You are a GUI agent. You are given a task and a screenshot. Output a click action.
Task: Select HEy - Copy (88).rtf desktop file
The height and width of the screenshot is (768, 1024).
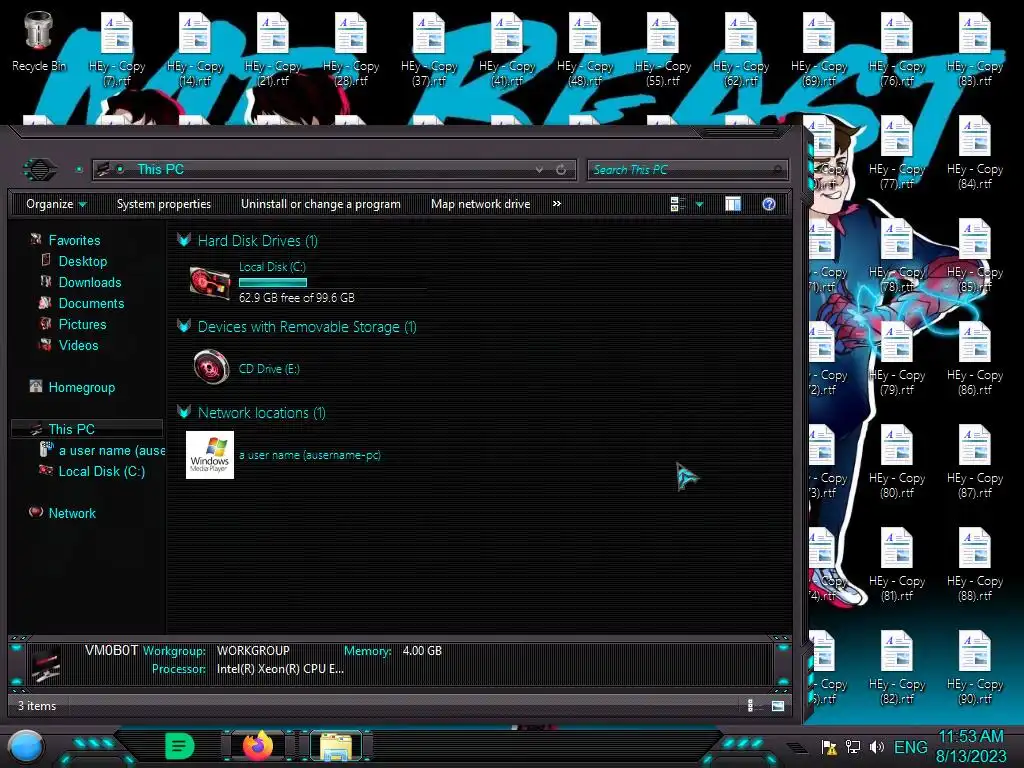click(x=975, y=564)
